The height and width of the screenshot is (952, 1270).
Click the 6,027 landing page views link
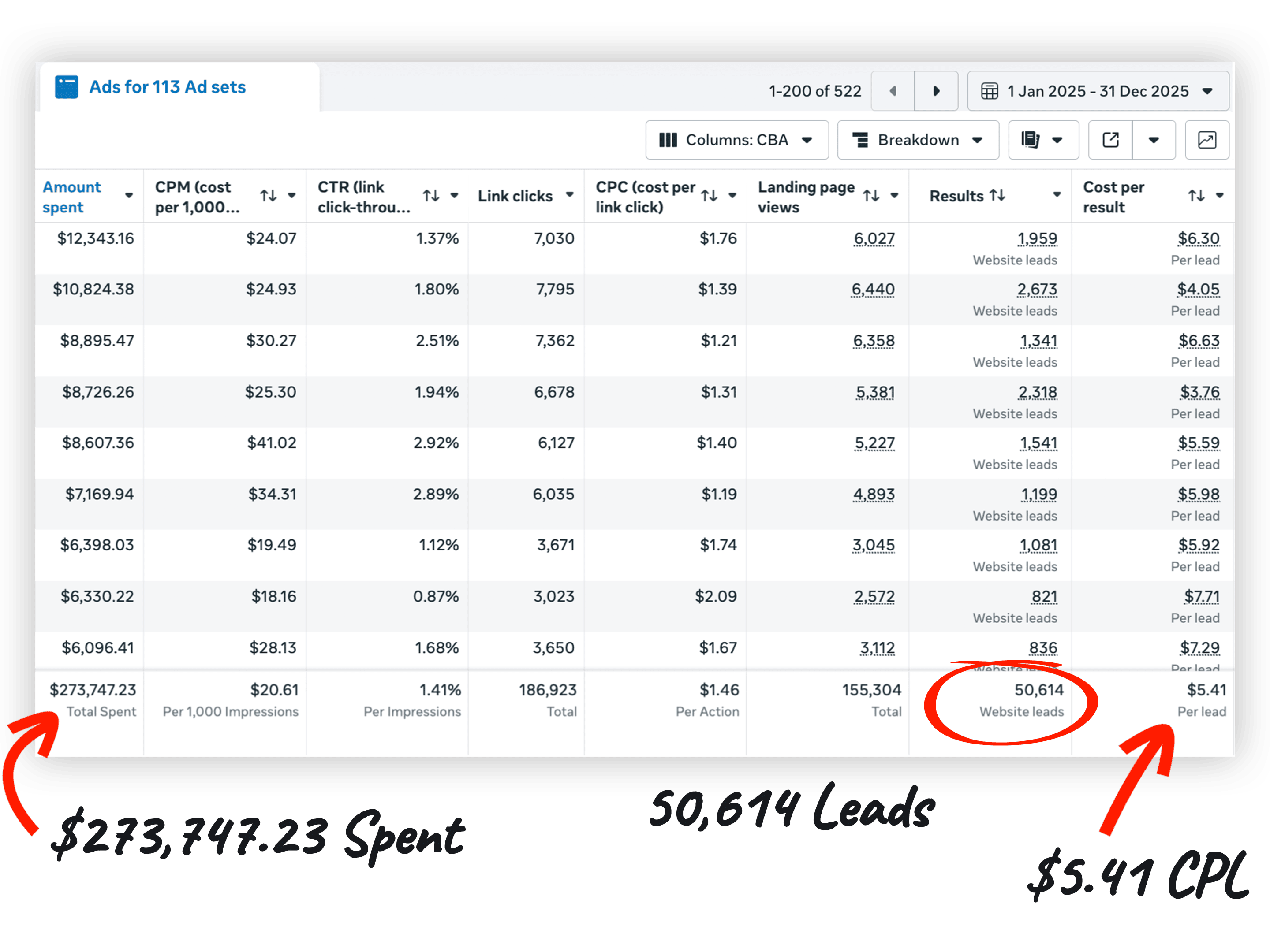pyautogui.click(x=874, y=238)
